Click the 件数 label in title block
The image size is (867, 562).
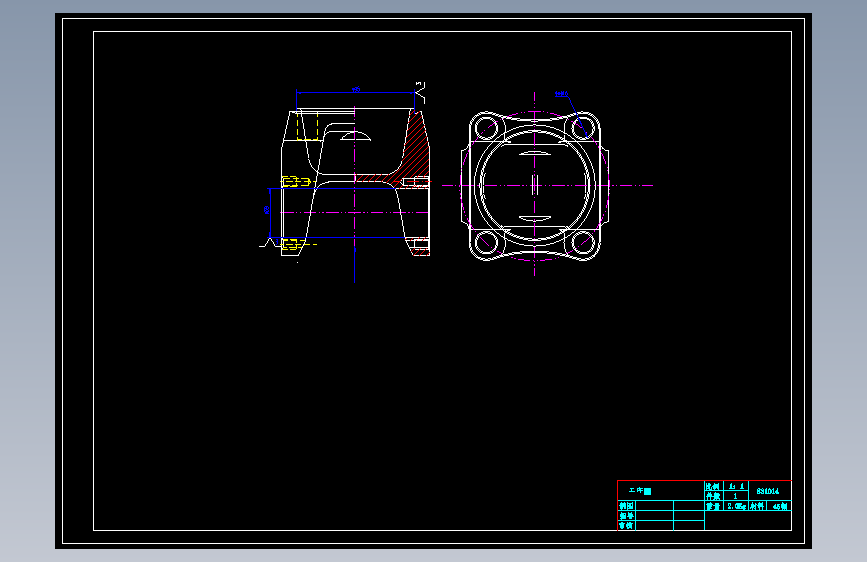(712, 496)
